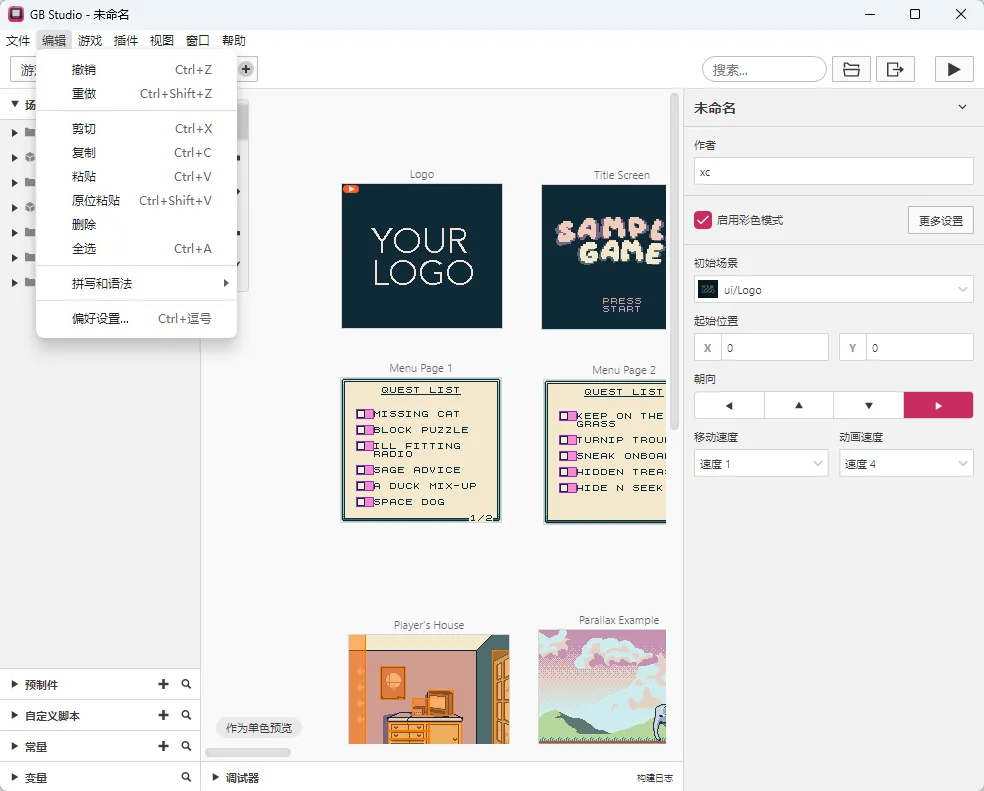Click the GB Studio app icon in title bar
Viewport: 984px width, 791px height.
(x=16, y=14)
